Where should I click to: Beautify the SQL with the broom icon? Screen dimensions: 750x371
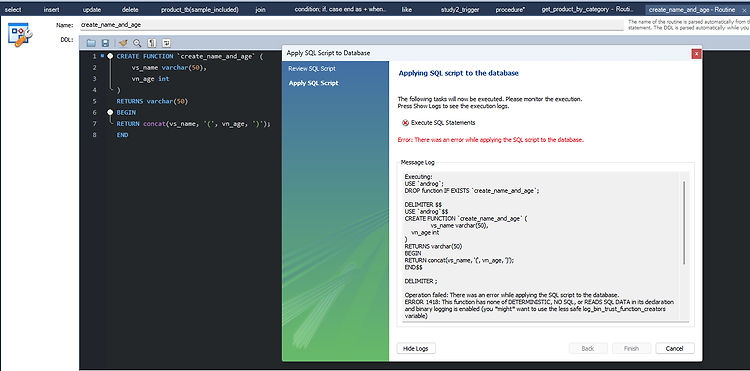pos(123,43)
